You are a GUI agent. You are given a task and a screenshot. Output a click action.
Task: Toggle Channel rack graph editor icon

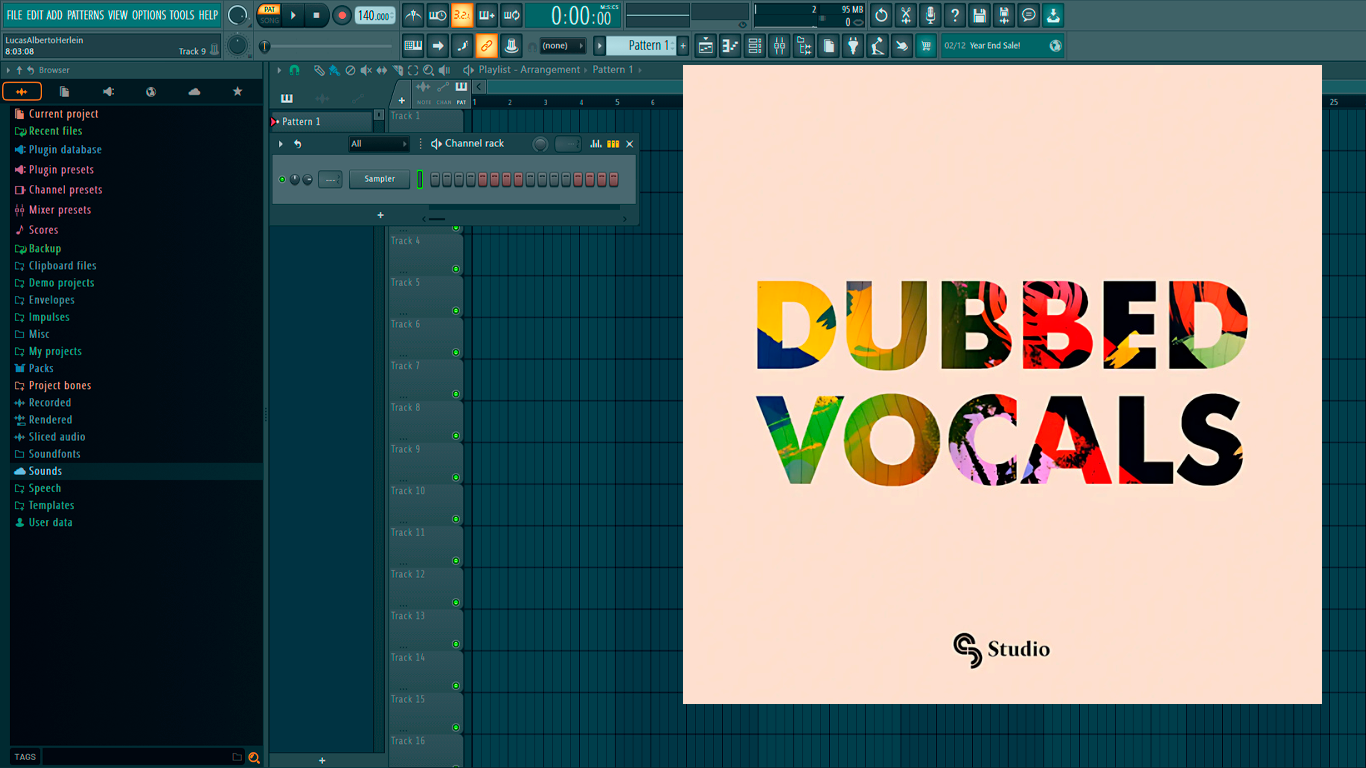click(x=596, y=144)
